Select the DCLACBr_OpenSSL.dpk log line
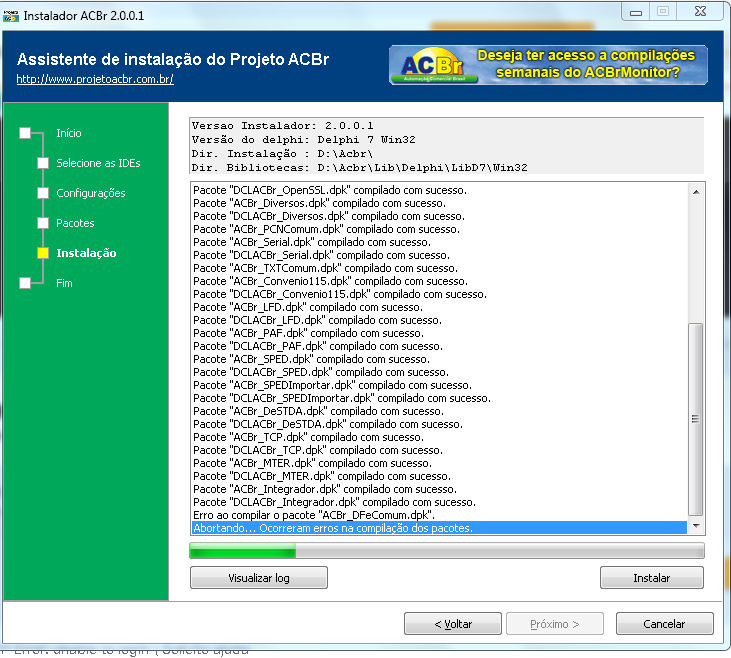731x658 pixels. pos(439,190)
